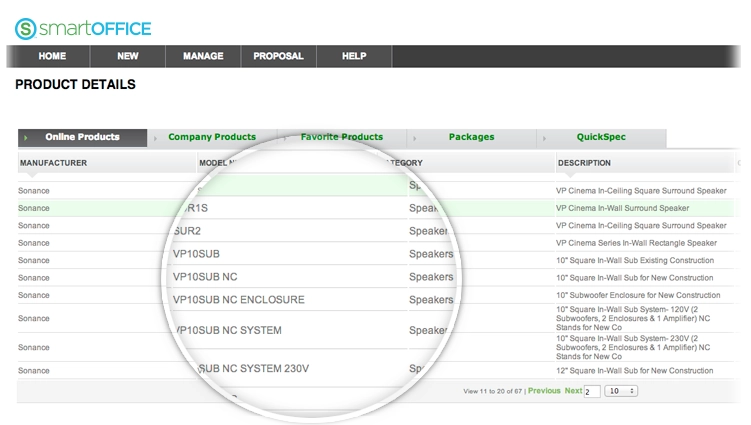Screen dimensions: 751x425
Task: Open the PROPOSAL menu
Action: coord(278,56)
